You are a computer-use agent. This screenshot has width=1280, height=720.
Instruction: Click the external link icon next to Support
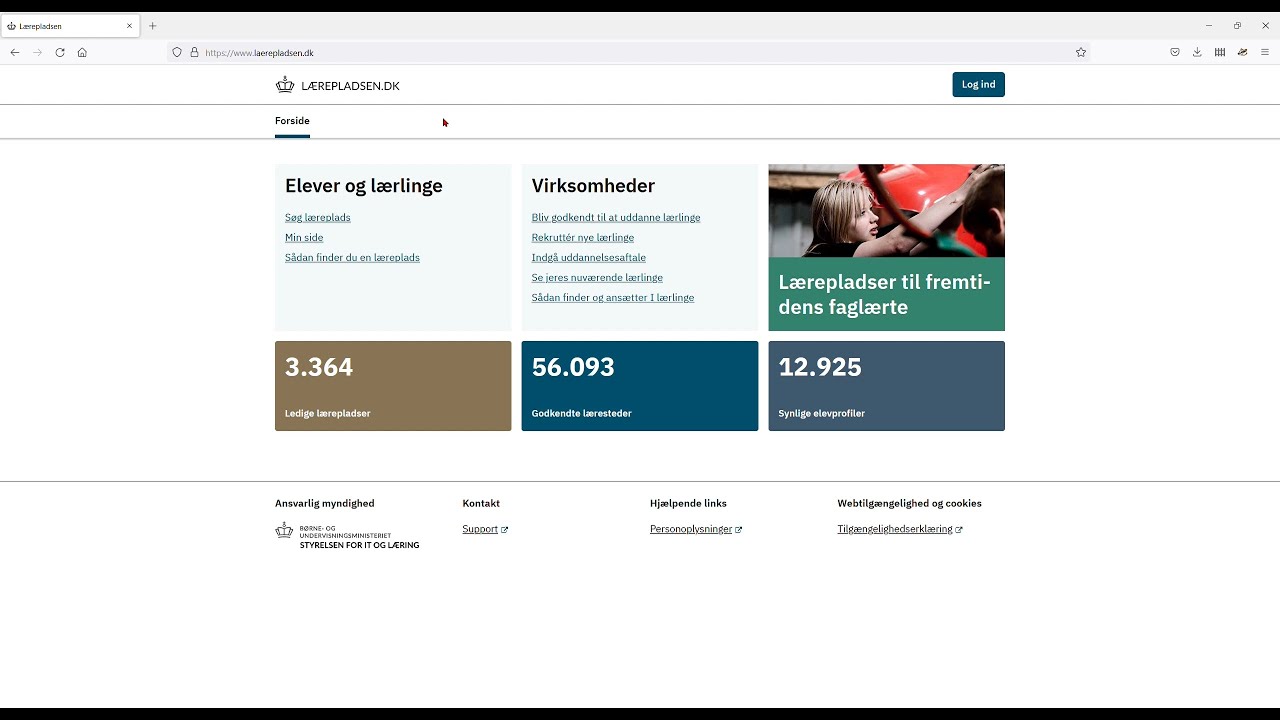click(x=504, y=530)
